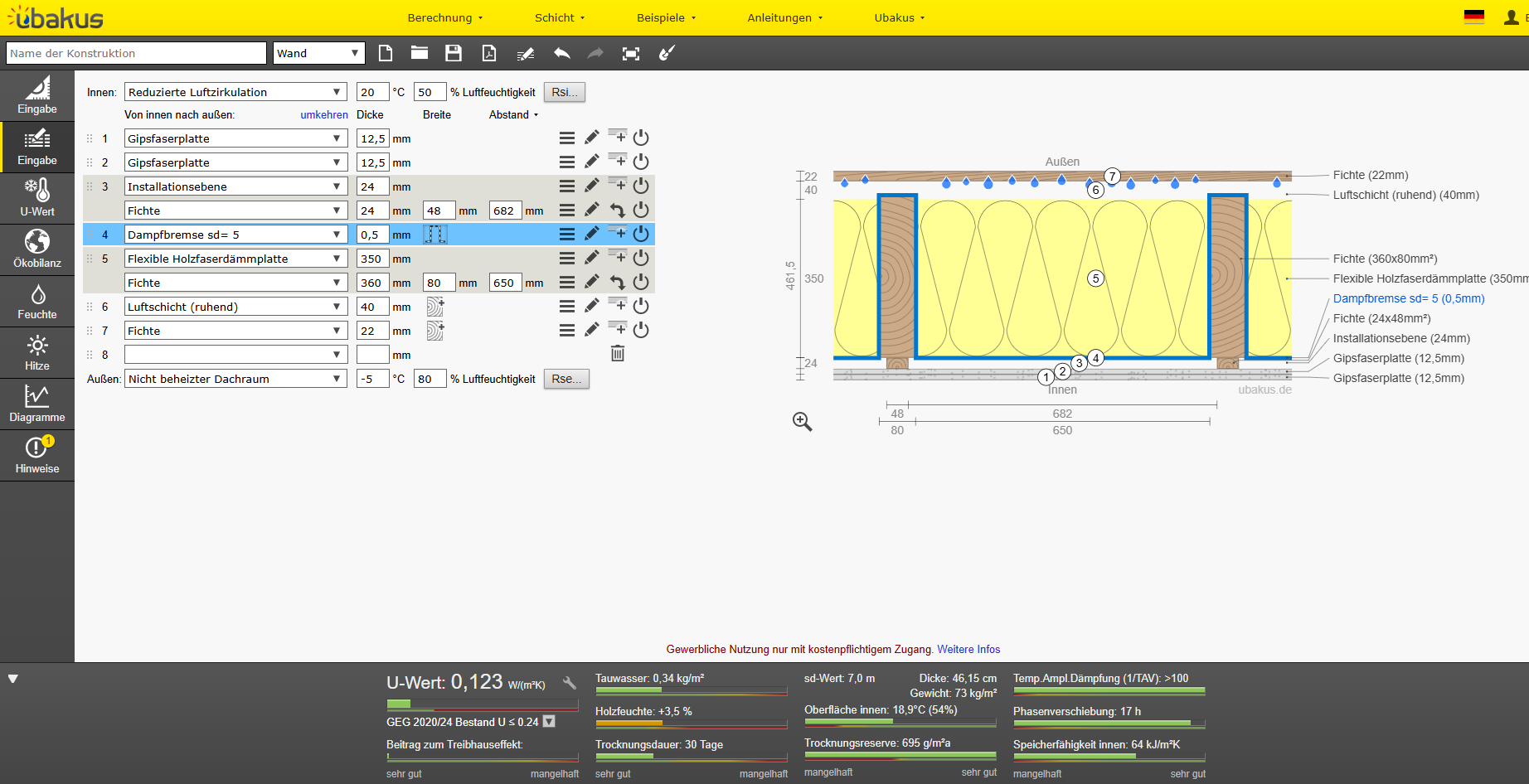Open the Reduzierte Luftzirkulation inside dropdown
This screenshot has height=784, width=1529.
point(235,92)
